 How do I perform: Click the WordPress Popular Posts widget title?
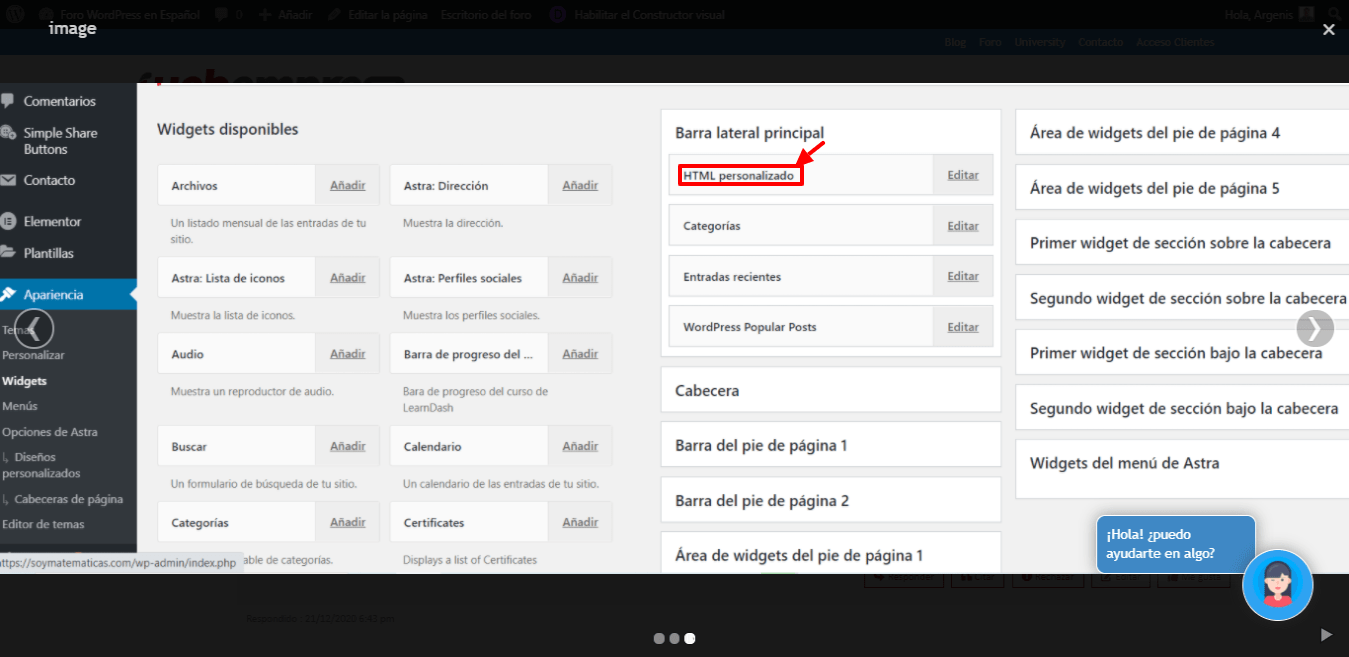749,327
